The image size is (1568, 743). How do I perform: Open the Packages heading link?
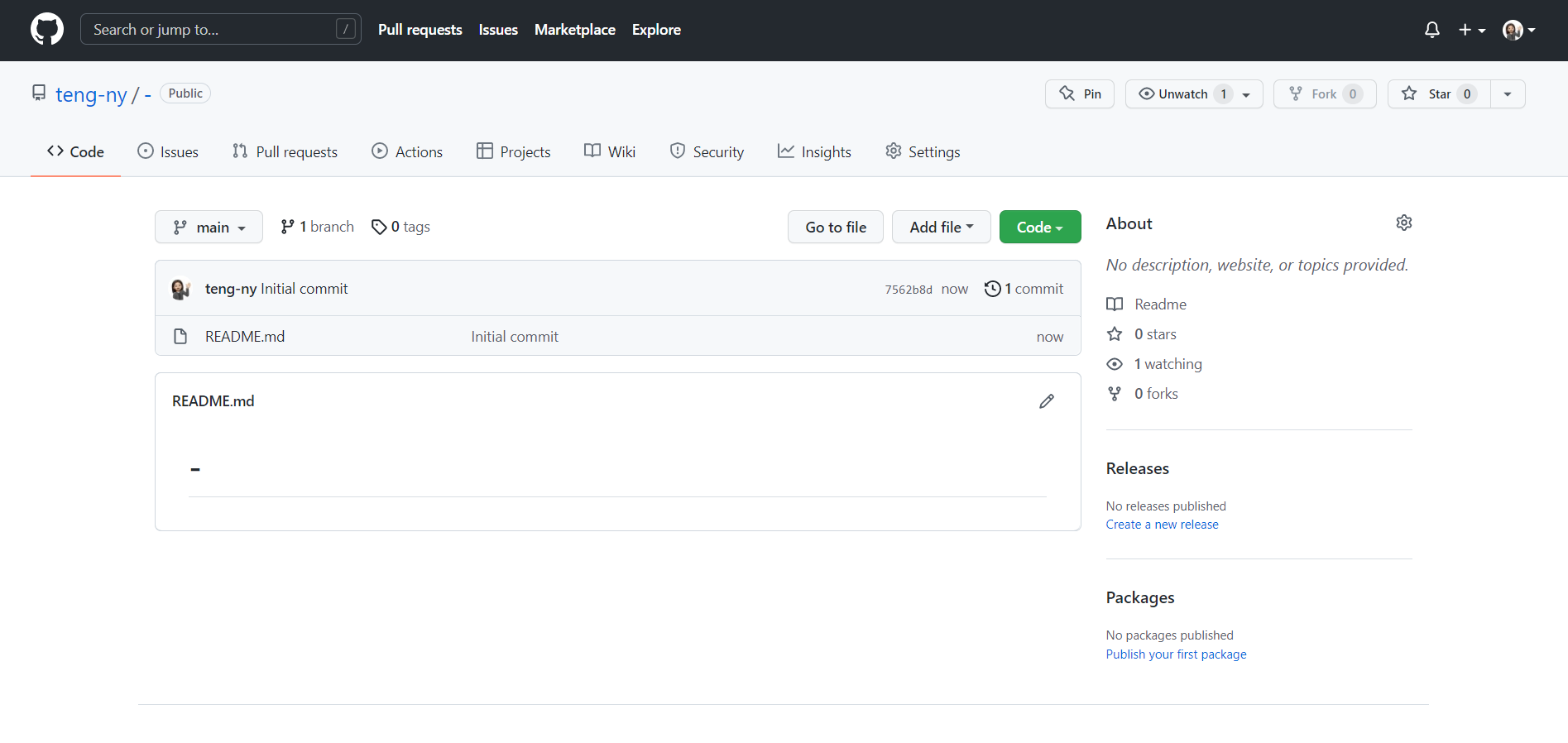tap(1140, 597)
